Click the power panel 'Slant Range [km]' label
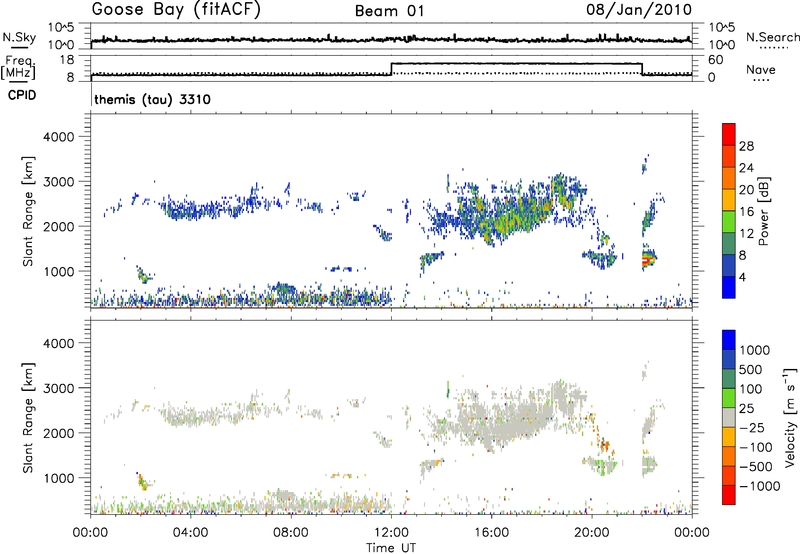This screenshot has height=554, width=800. point(28,211)
